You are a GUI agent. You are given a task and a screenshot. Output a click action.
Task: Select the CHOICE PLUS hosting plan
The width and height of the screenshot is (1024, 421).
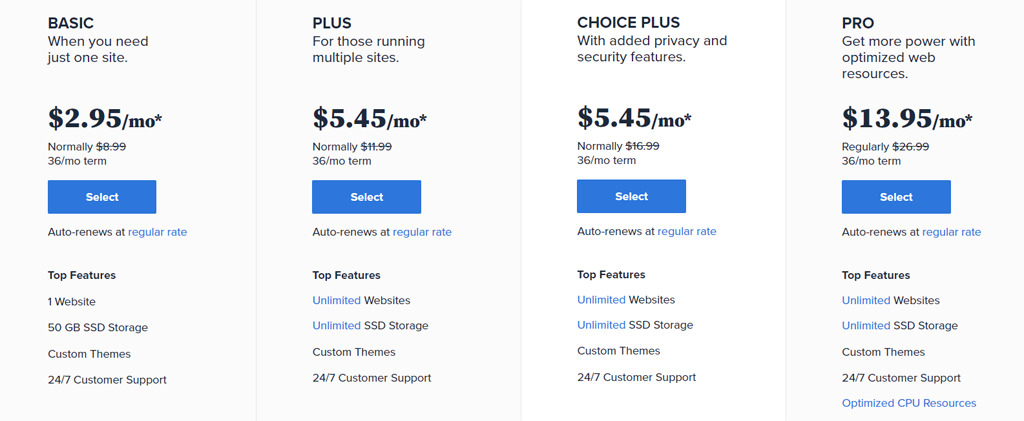pyautogui.click(x=632, y=196)
